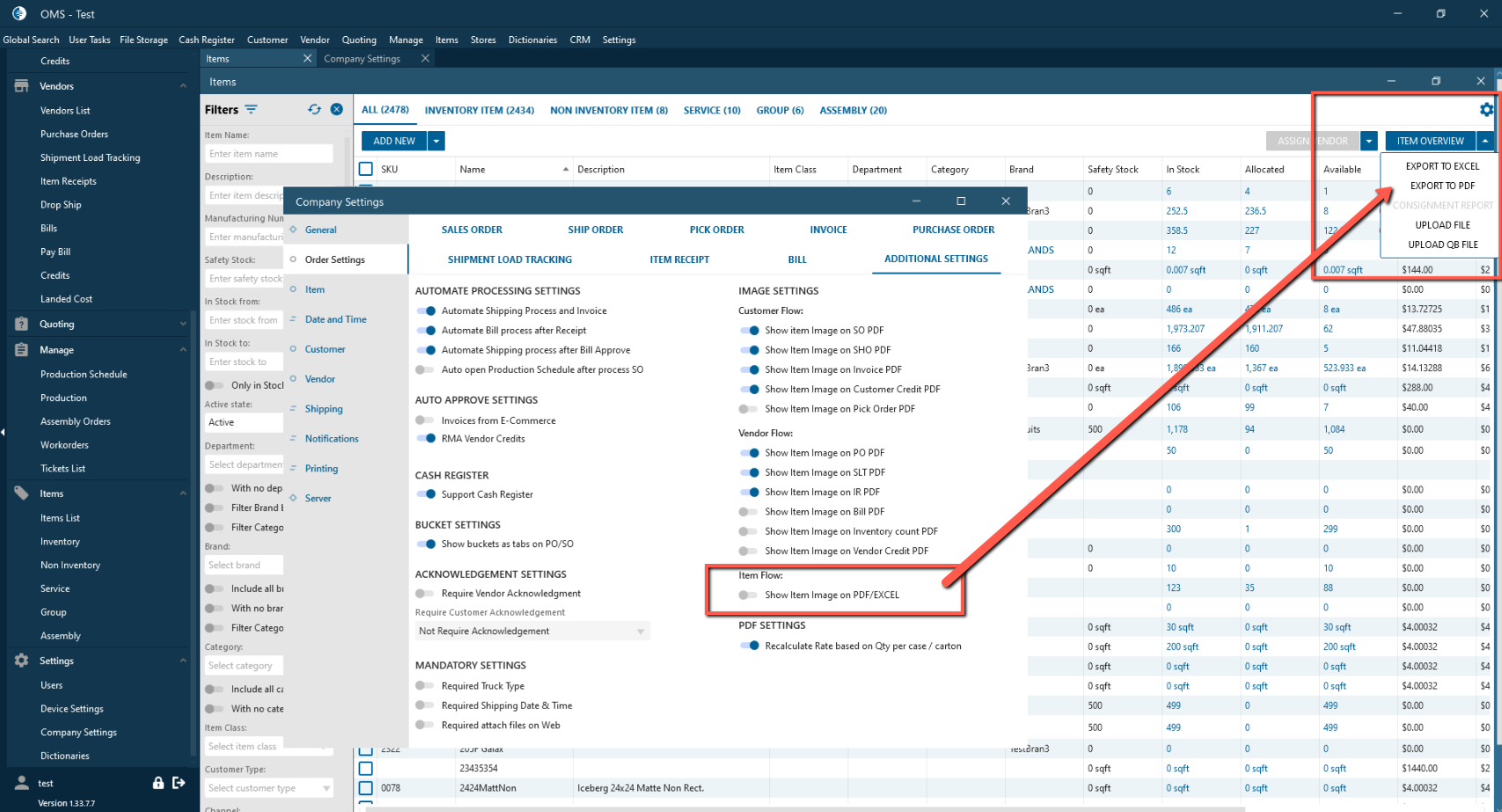The height and width of the screenshot is (812, 1502).
Task: Toggle Only in Stock filter switch
Action: tap(215, 385)
